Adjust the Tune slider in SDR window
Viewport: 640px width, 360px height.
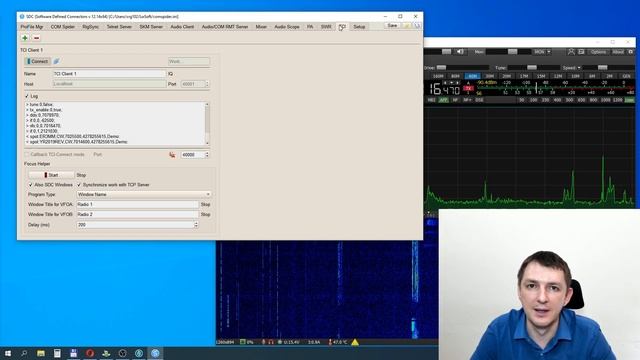pyautogui.click(x=533, y=68)
